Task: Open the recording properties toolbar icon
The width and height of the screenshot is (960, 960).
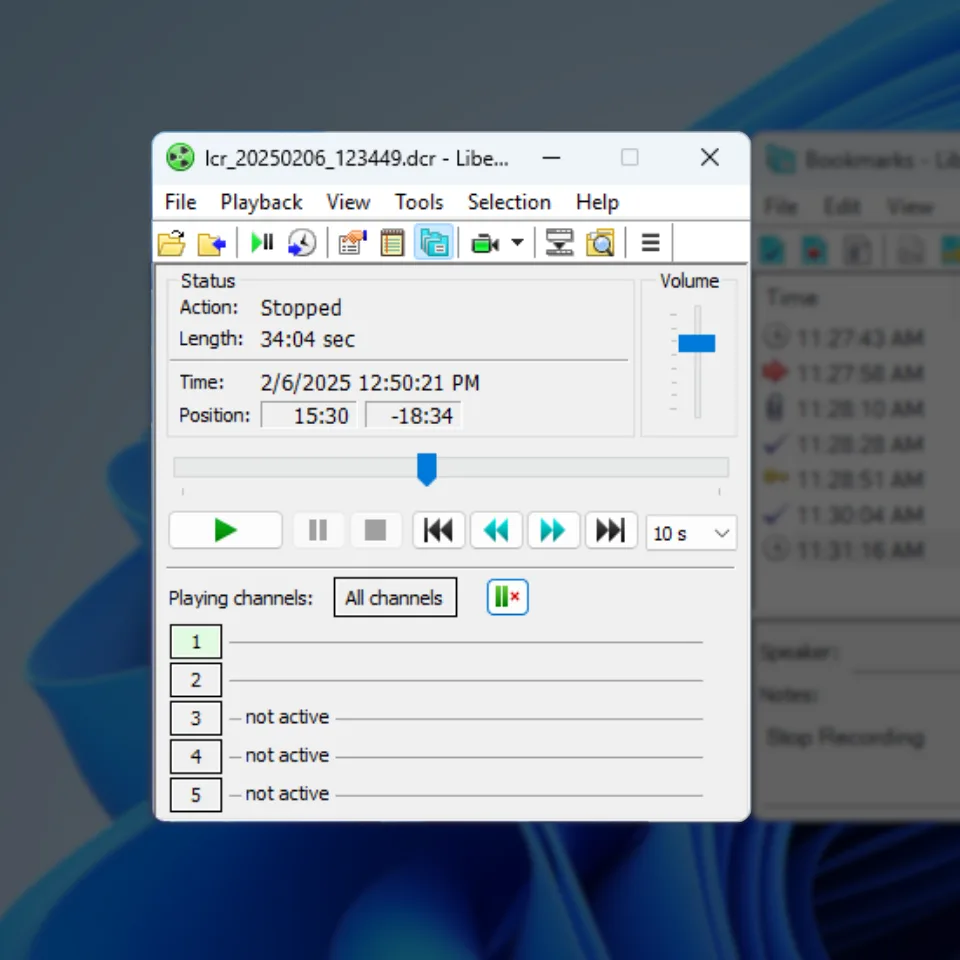Action: [x=352, y=243]
